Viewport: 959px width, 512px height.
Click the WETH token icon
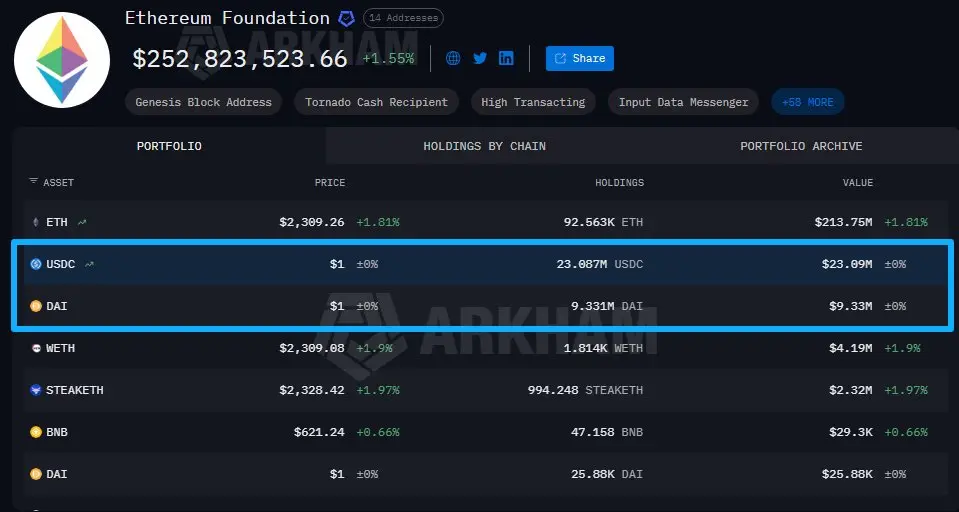point(36,348)
